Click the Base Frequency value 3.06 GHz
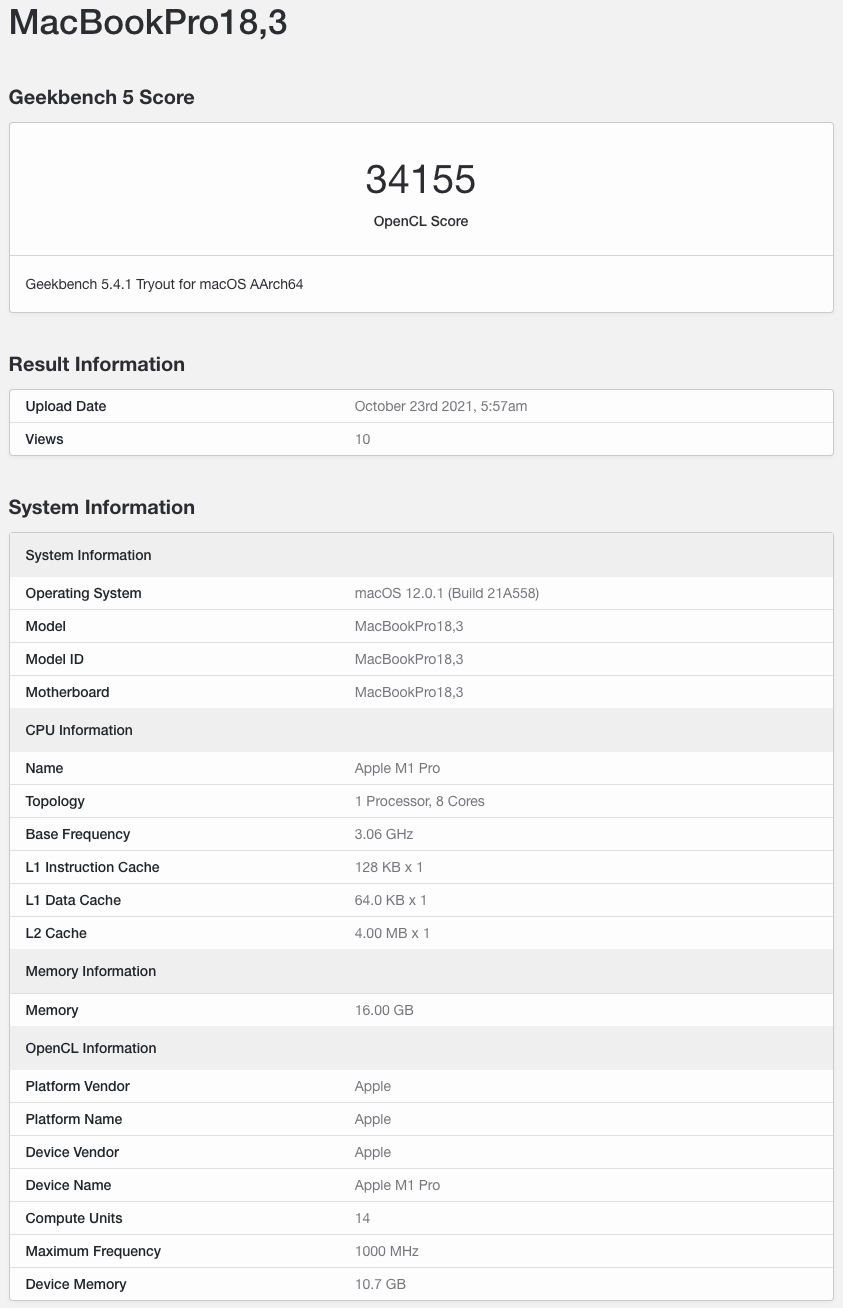Viewport: 843px width, 1308px height. pyautogui.click(x=383, y=834)
